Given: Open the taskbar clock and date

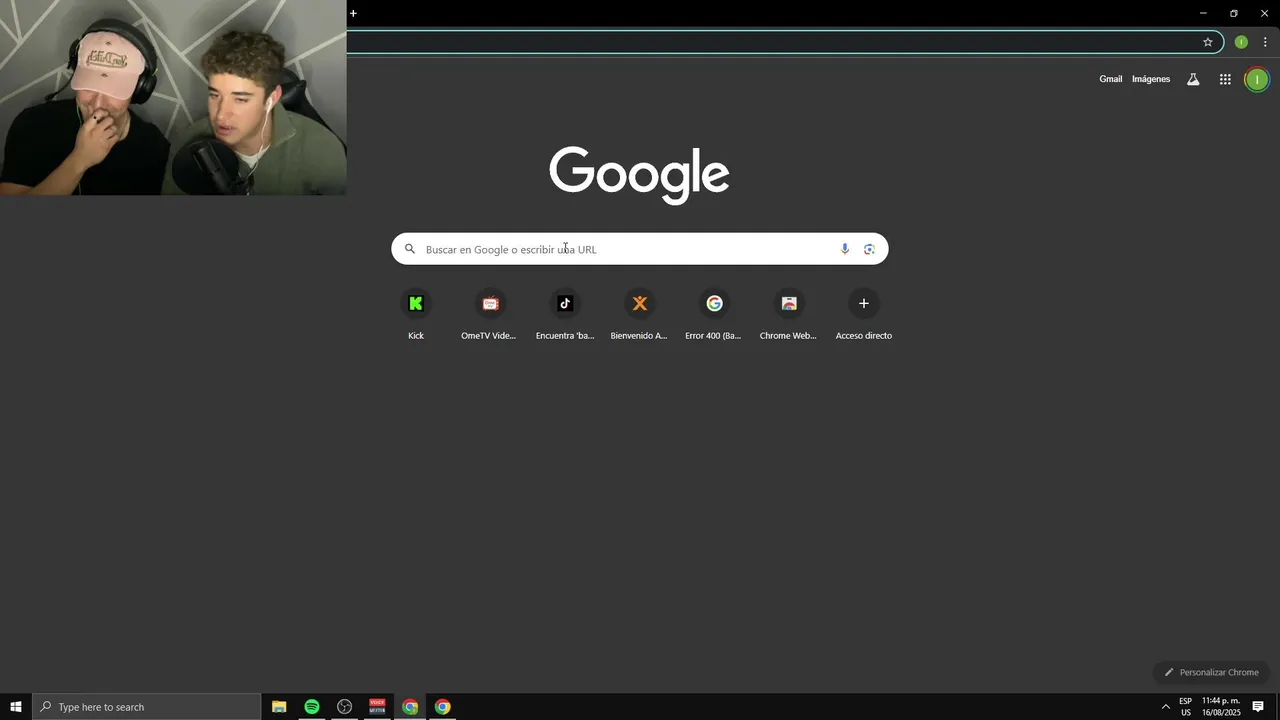Looking at the screenshot, I should 1221,707.
